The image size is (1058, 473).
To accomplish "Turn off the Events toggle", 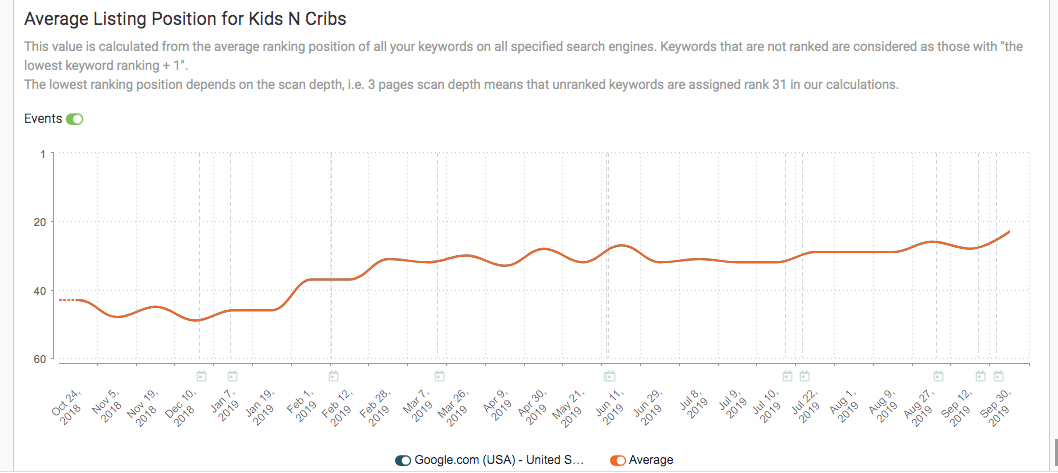I will pos(75,119).
